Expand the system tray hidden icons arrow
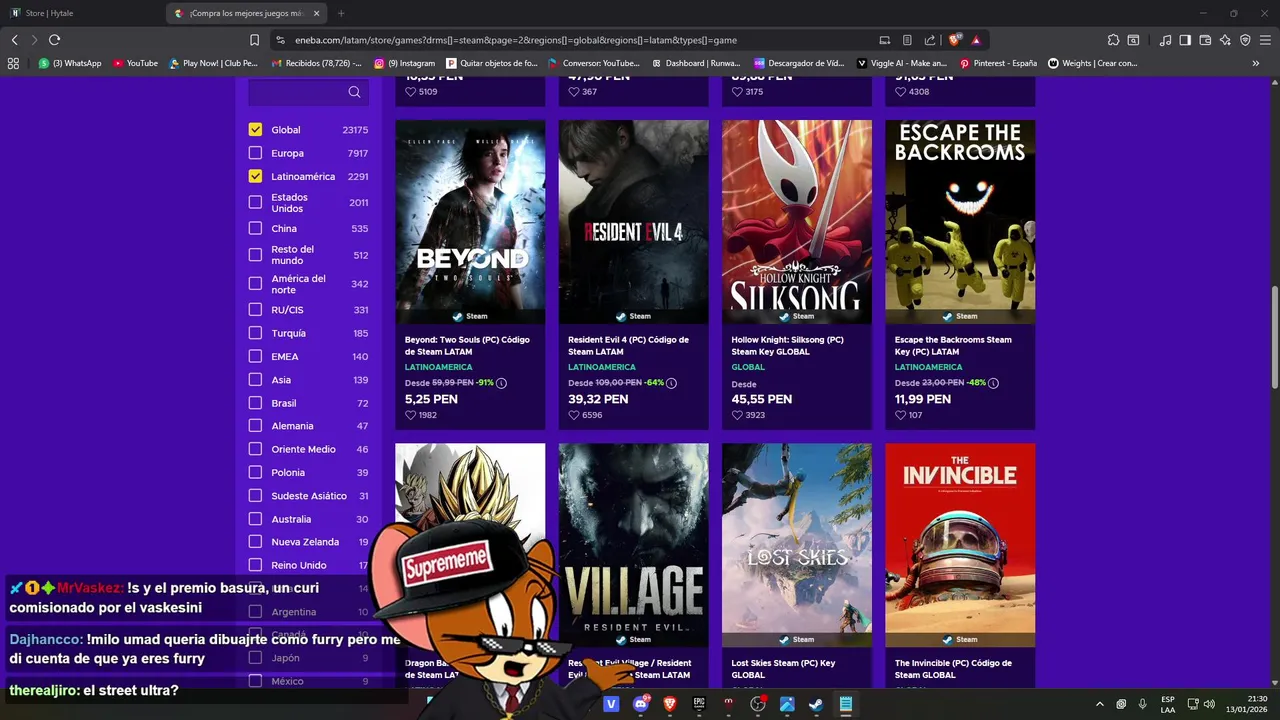Screen dimensions: 1280x720 [1100, 704]
